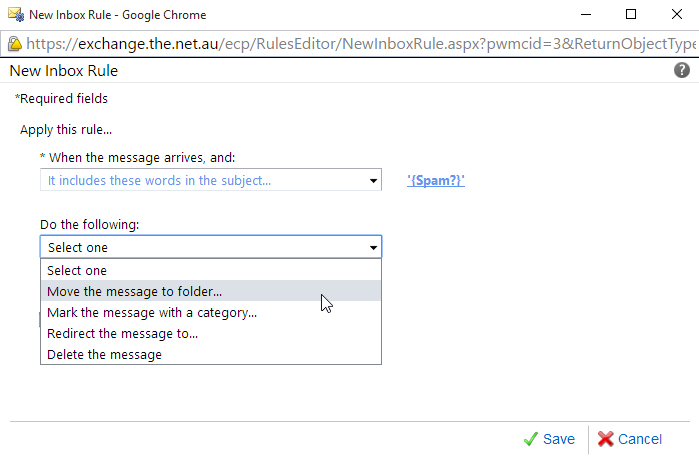
Task: Select 'Delete the message' option
Action: pyautogui.click(x=211, y=354)
